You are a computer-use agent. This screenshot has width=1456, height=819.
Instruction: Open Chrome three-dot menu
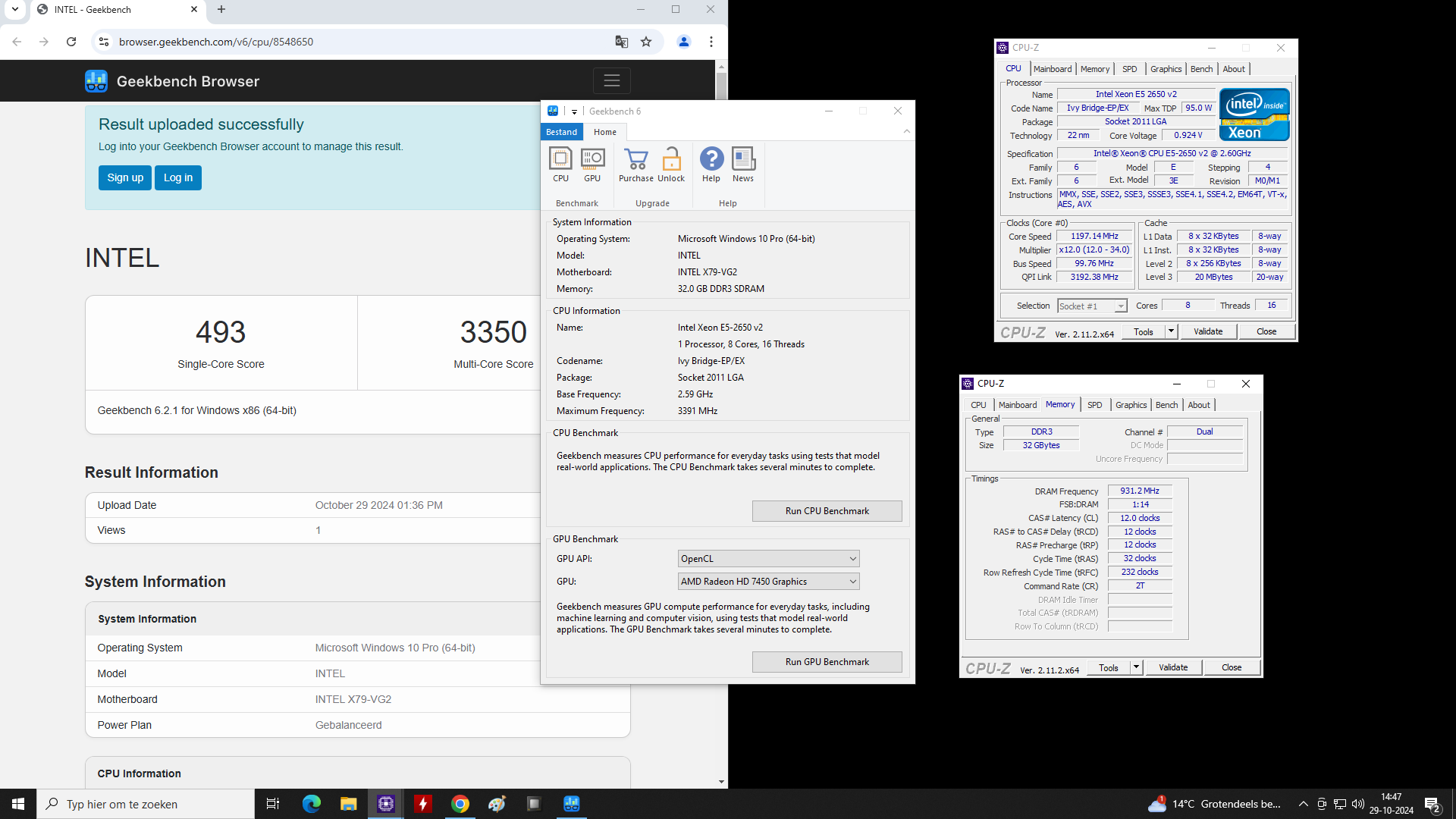[711, 42]
